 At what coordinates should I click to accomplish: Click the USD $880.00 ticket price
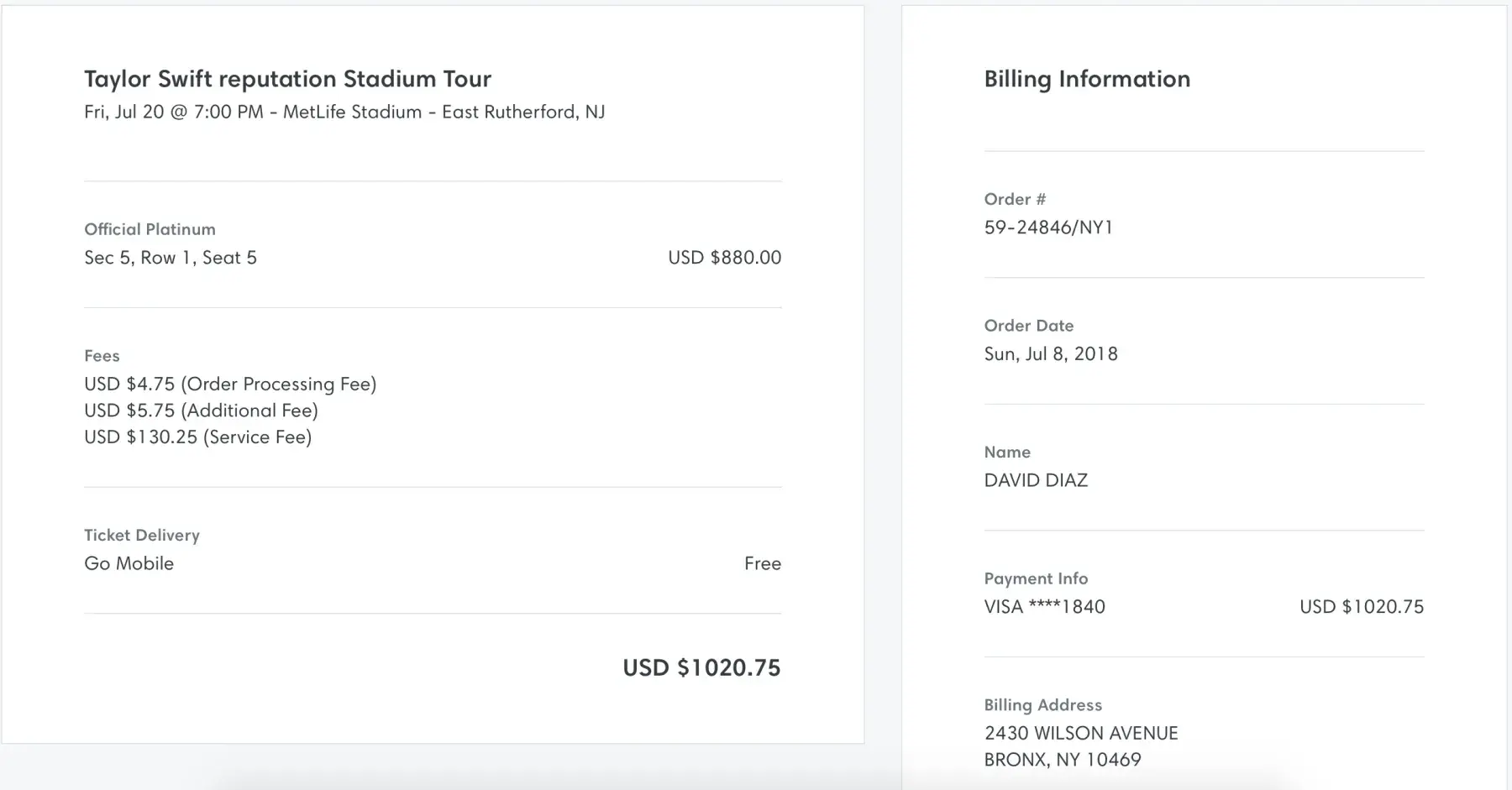[x=724, y=258]
